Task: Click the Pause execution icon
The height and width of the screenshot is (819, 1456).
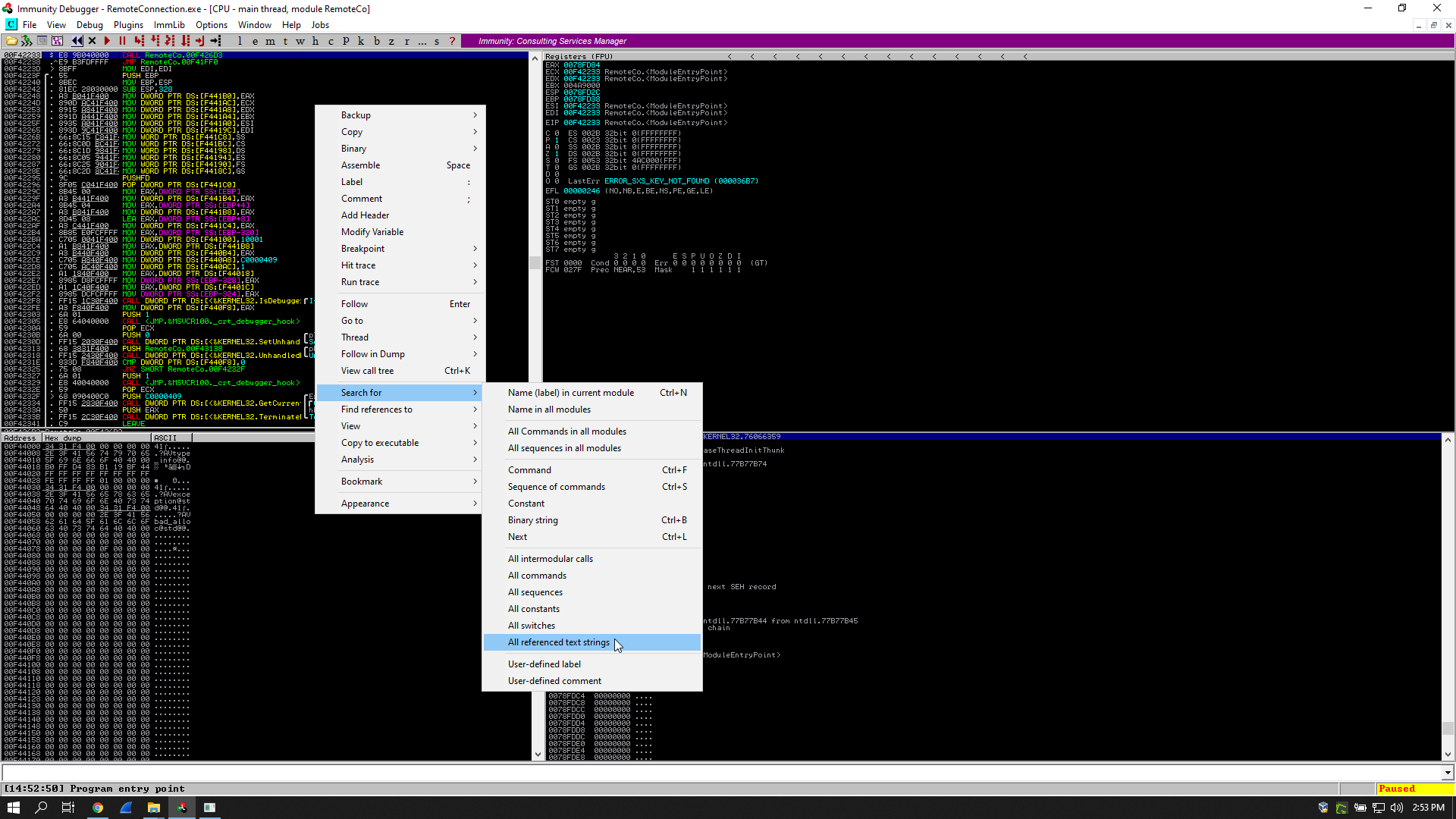Action: [122, 41]
